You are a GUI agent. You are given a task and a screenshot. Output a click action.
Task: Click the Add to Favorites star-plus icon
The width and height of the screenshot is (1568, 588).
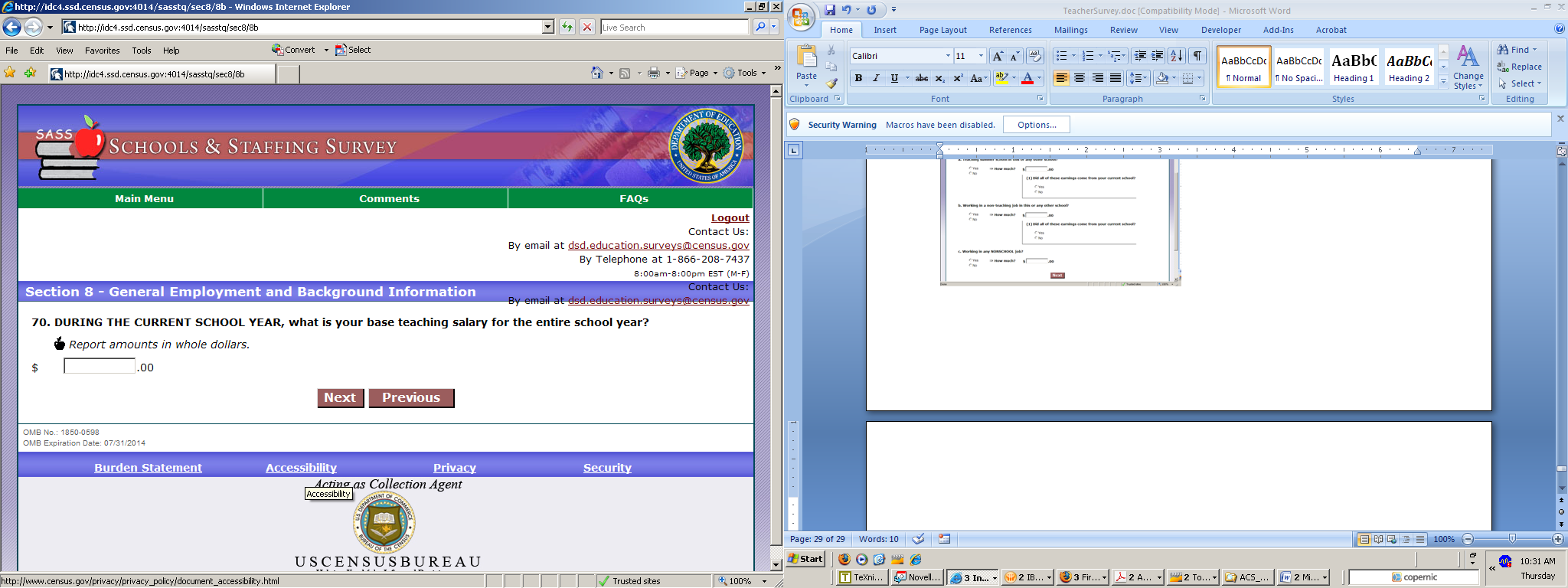coord(30,73)
